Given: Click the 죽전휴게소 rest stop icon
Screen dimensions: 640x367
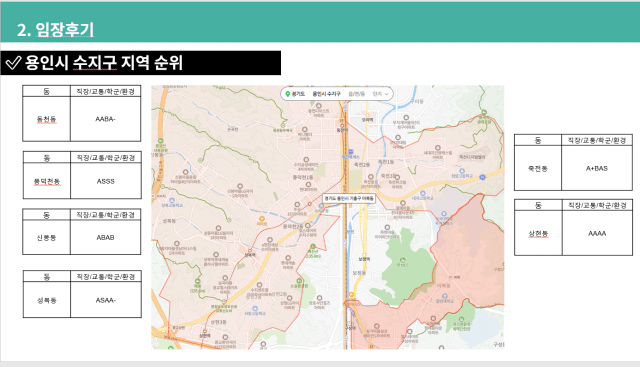Looking at the screenshot, I should point(350,152).
